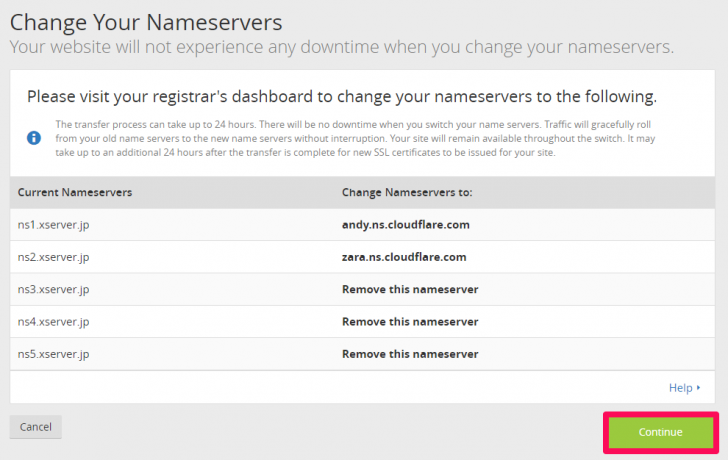The image size is (728, 460).
Task: Select the ns1.xserver.jp nameserver text
Action: click(53, 225)
